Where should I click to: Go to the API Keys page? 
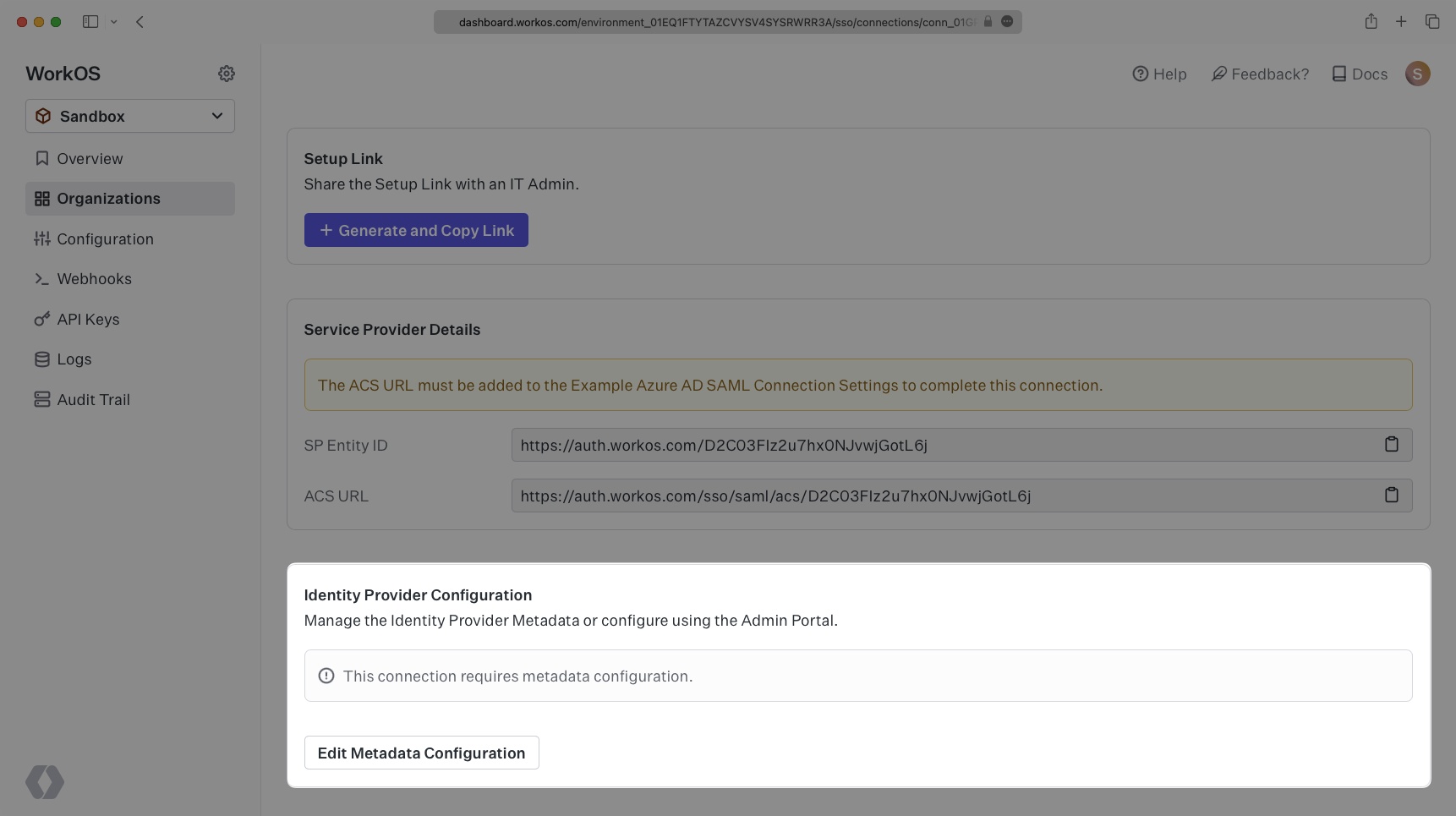[88, 320]
